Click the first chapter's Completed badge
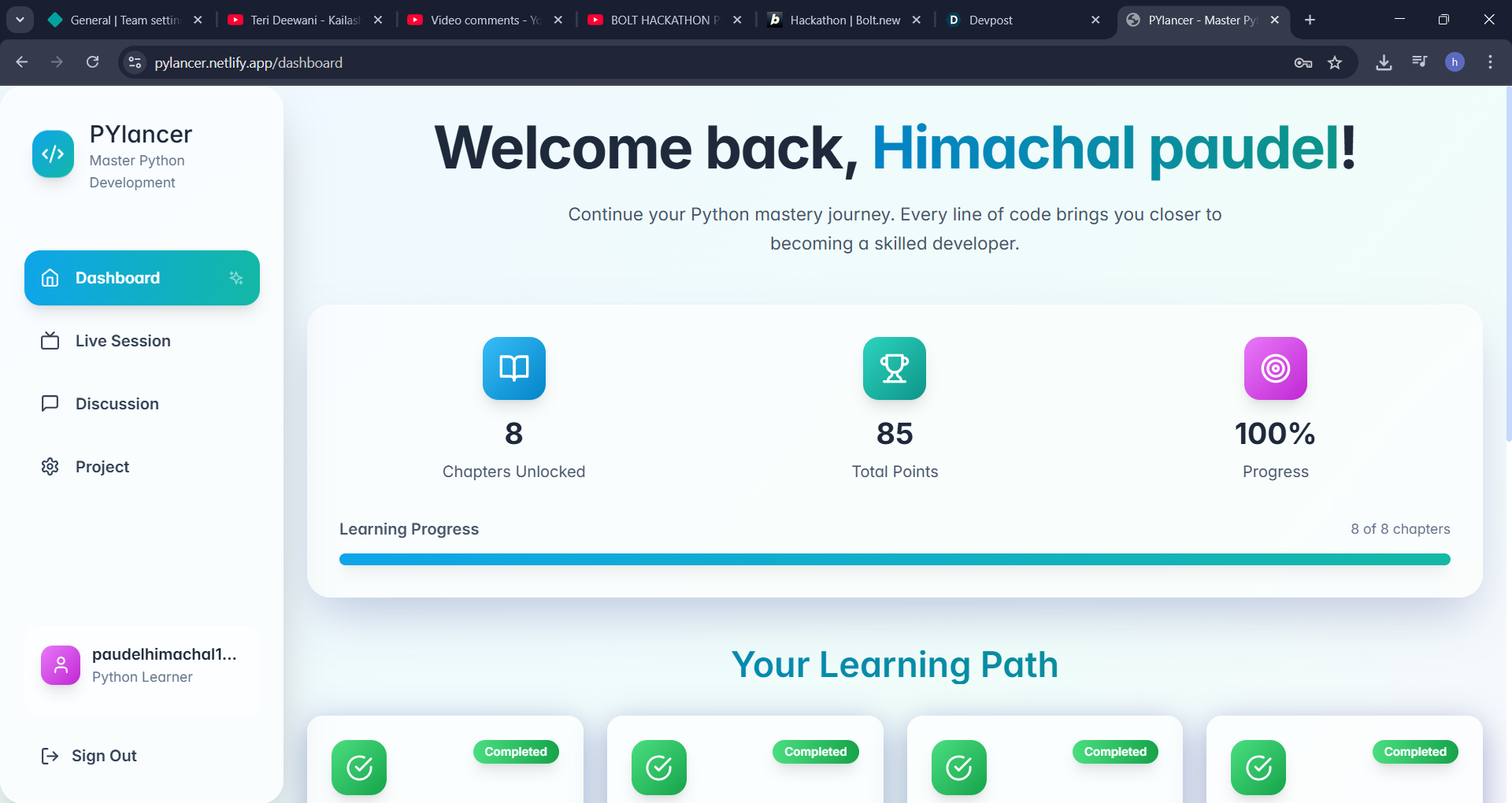 (x=516, y=752)
